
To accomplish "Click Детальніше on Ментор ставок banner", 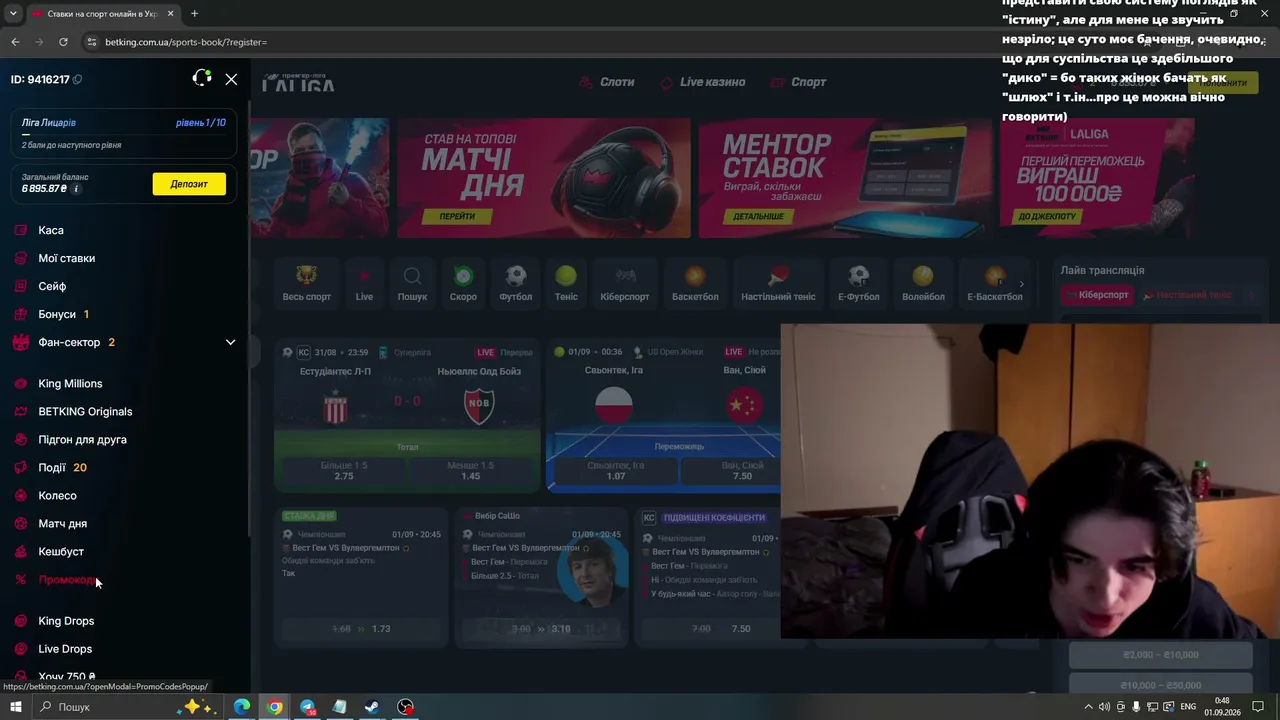I will (x=758, y=216).
